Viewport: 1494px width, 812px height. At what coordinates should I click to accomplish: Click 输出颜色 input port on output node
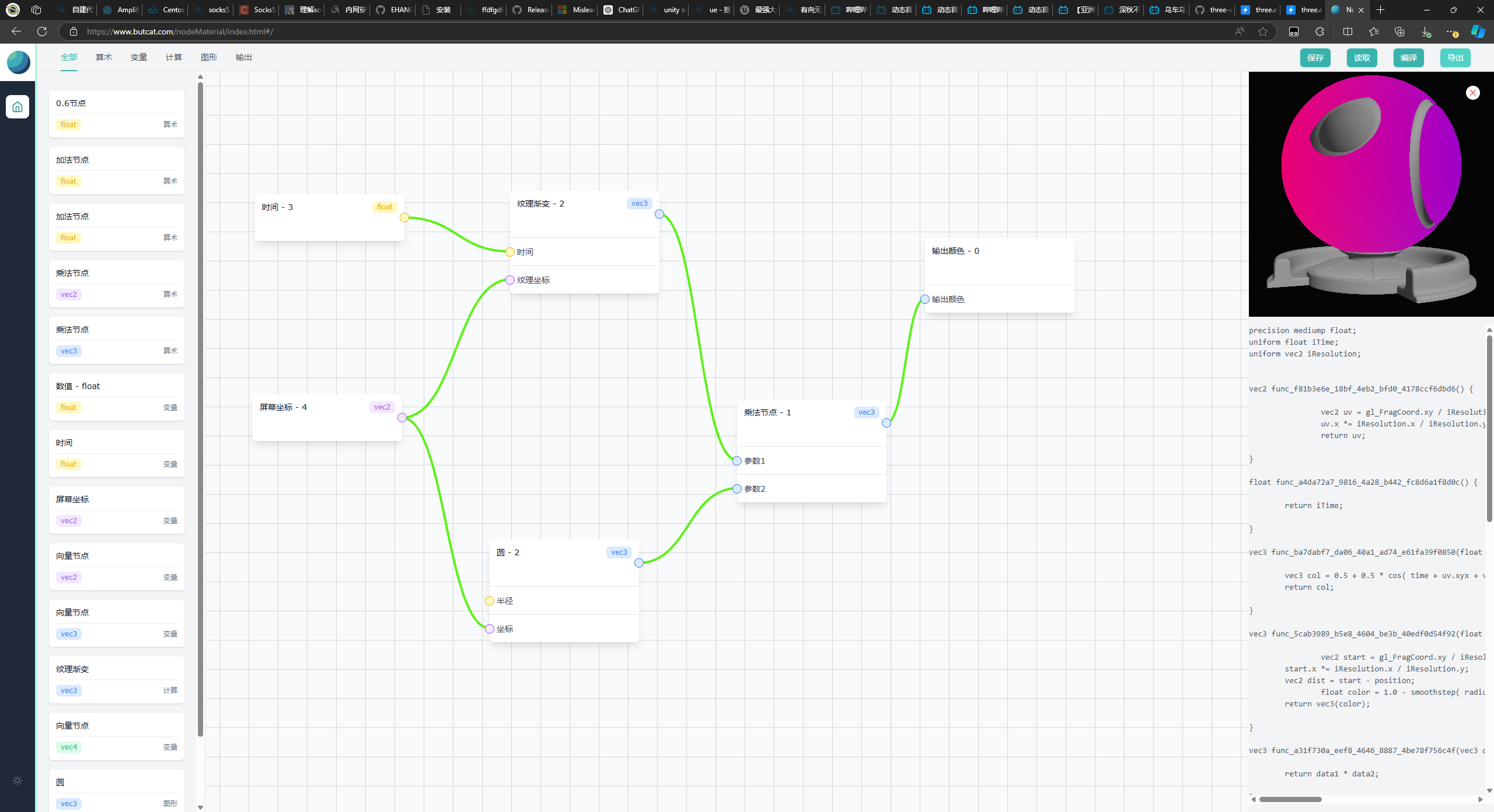[925, 299]
